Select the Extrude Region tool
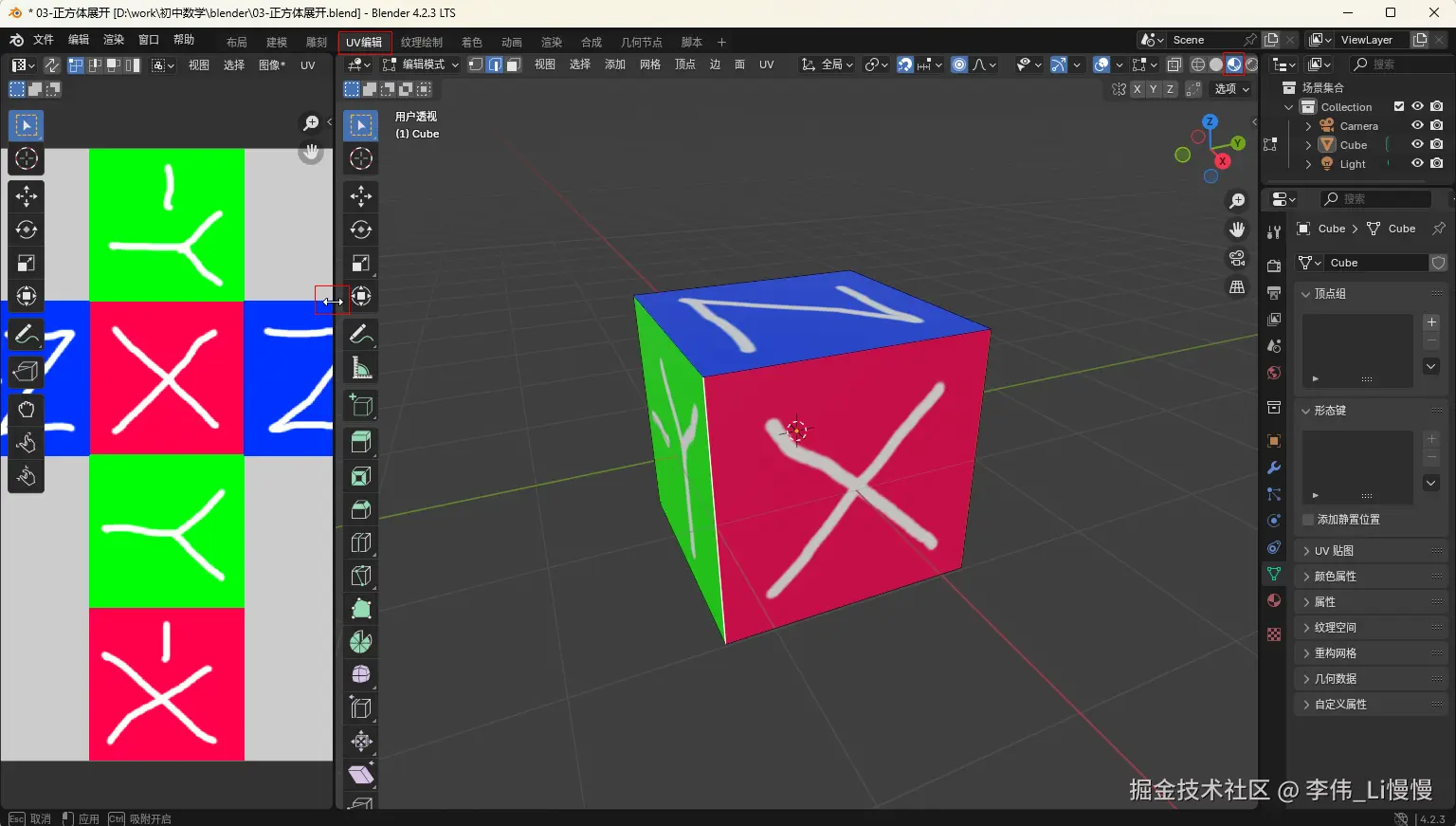 (x=361, y=442)
